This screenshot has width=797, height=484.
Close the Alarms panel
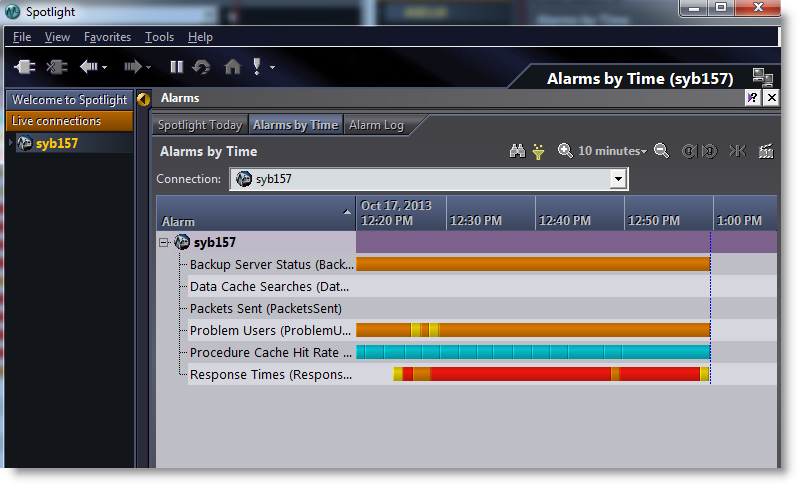click(772, 98)
